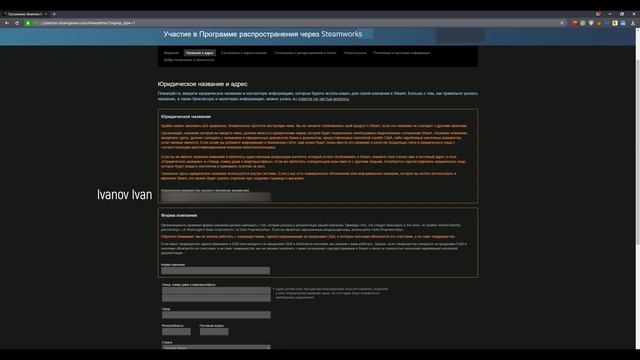Screen dimensions: 640x360
Task: Follow the frequently asked questions link
Action: [x=323, y=99]
